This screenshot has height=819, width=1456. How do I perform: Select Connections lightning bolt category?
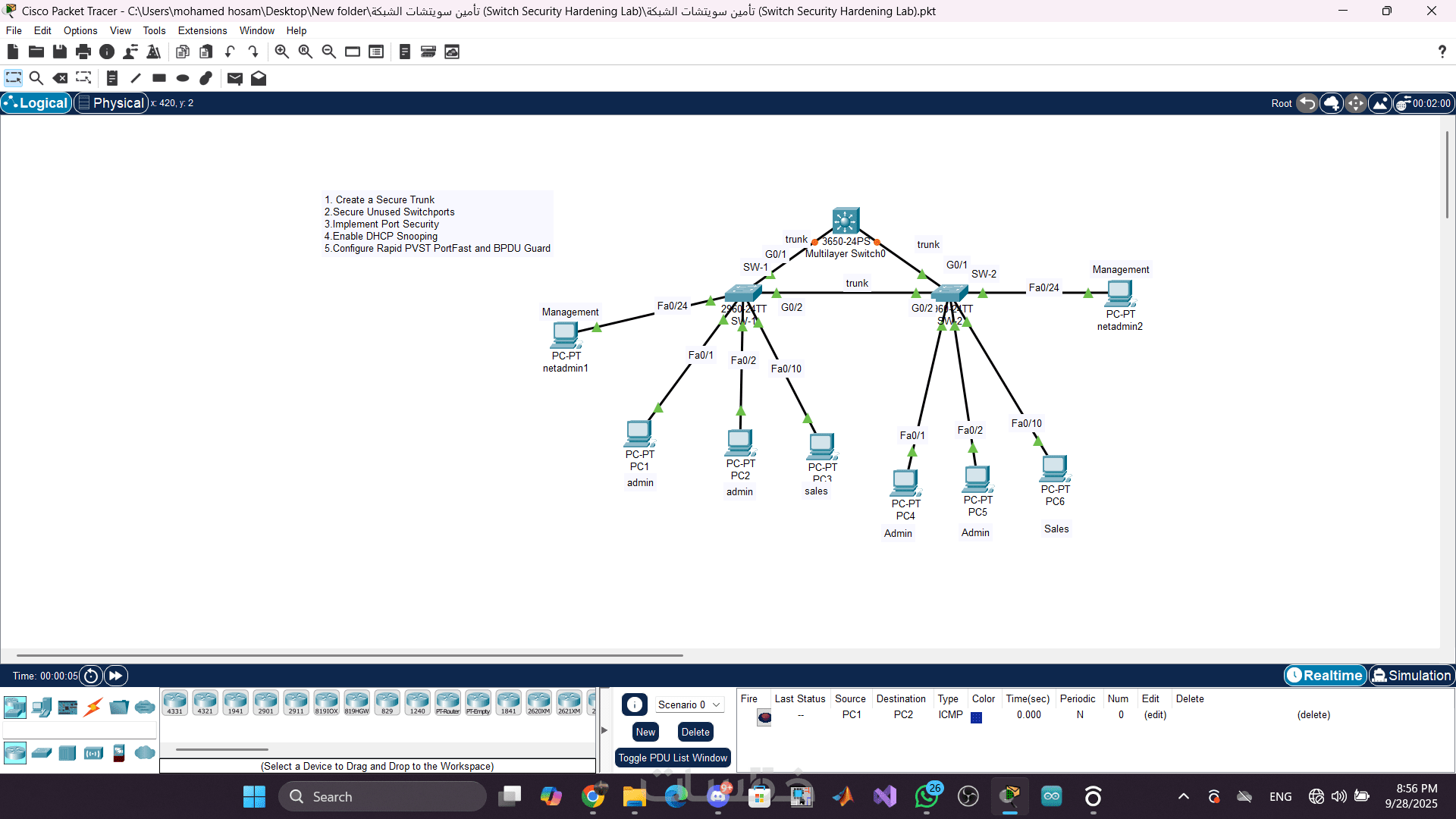93,708
